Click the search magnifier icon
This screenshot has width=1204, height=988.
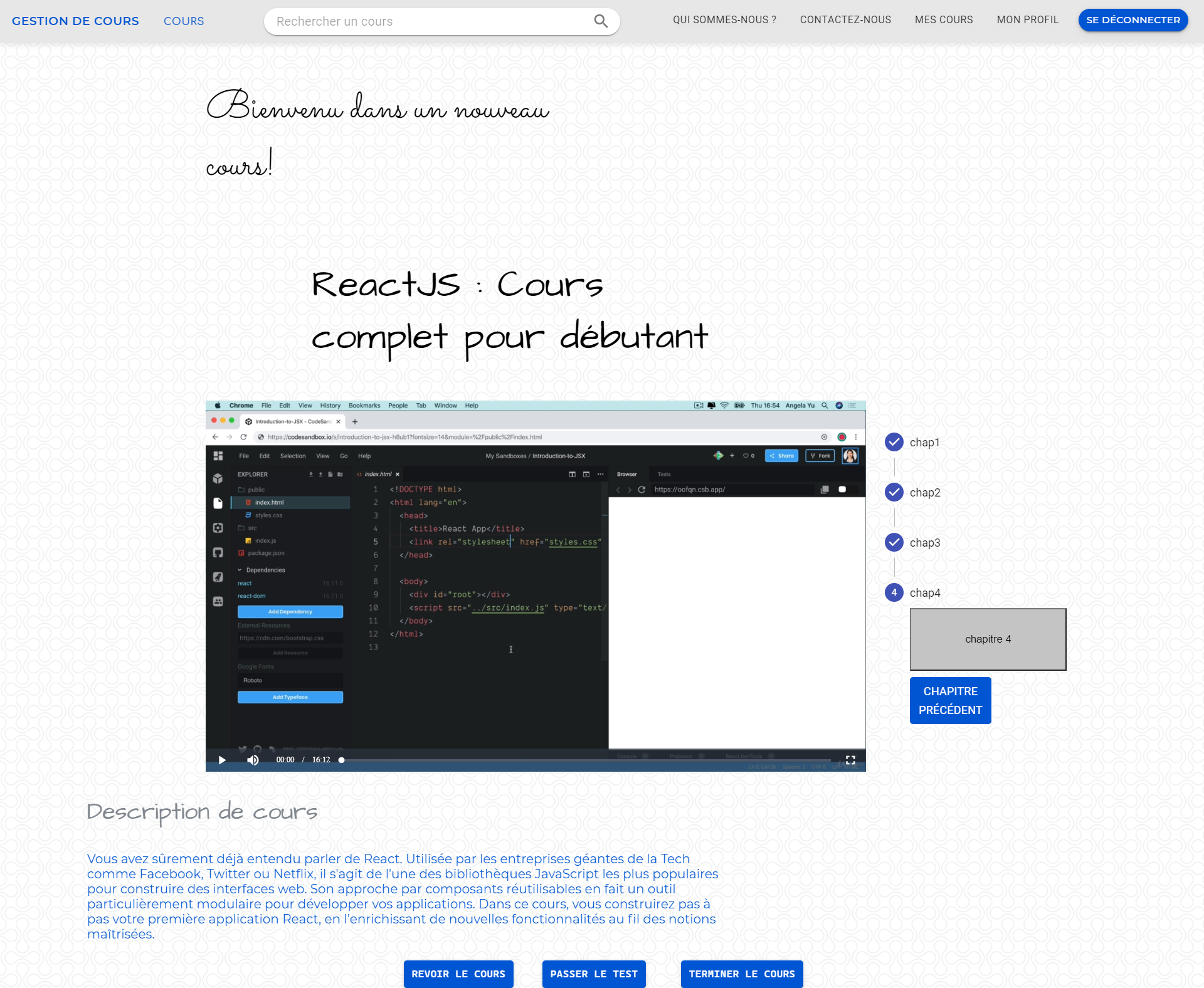coord(600,21)
